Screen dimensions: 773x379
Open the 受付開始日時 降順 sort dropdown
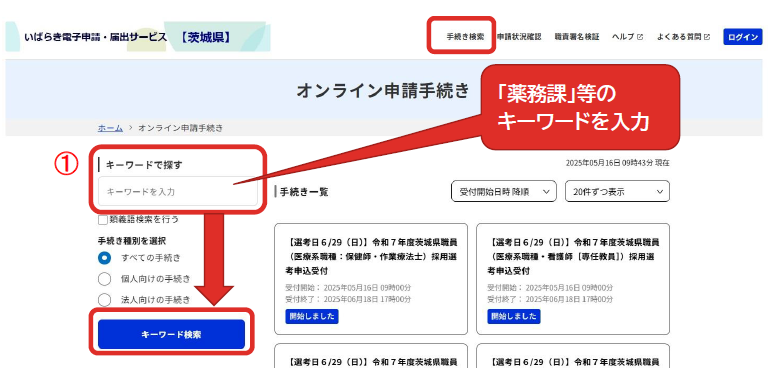coord(504,191)
